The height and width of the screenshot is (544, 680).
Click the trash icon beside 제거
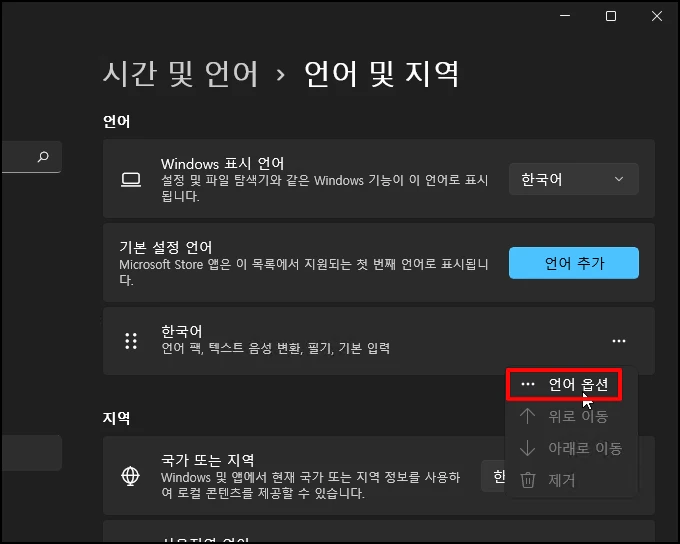tap(528, 480)
